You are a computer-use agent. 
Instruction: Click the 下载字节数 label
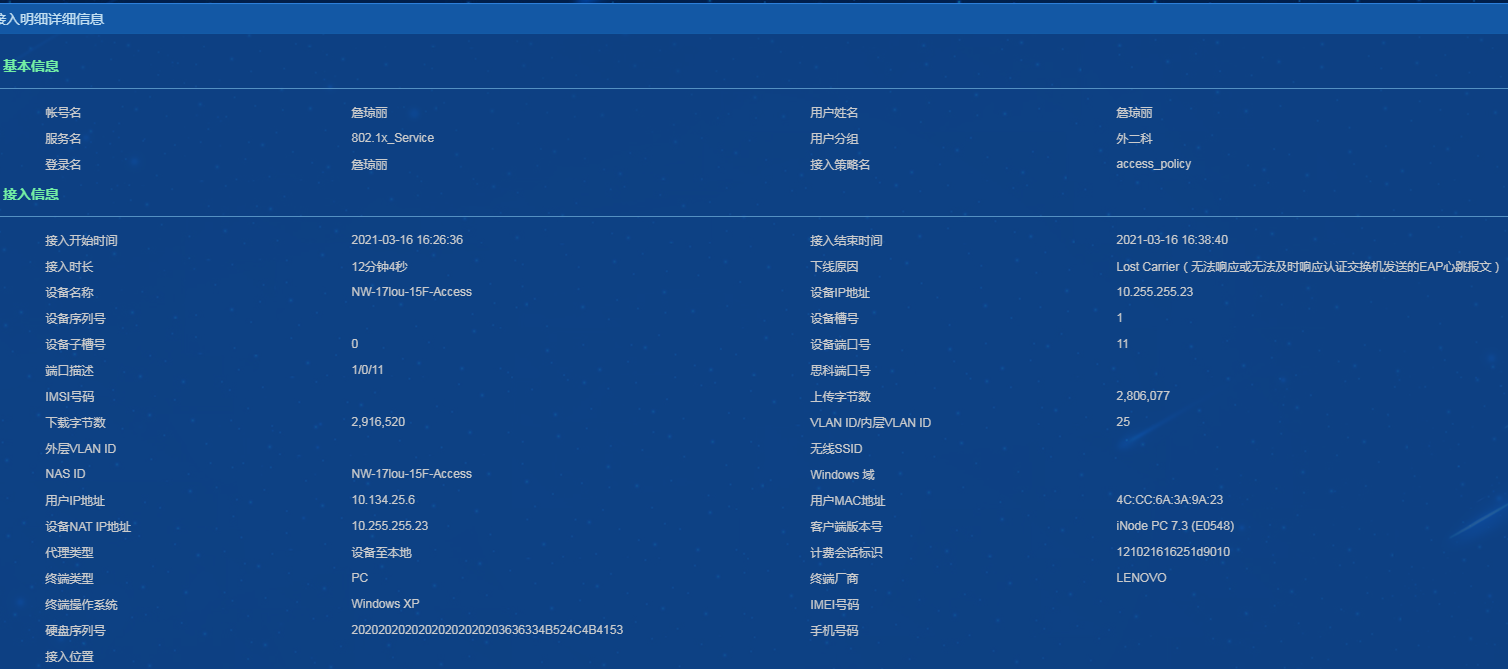(75, 423)
